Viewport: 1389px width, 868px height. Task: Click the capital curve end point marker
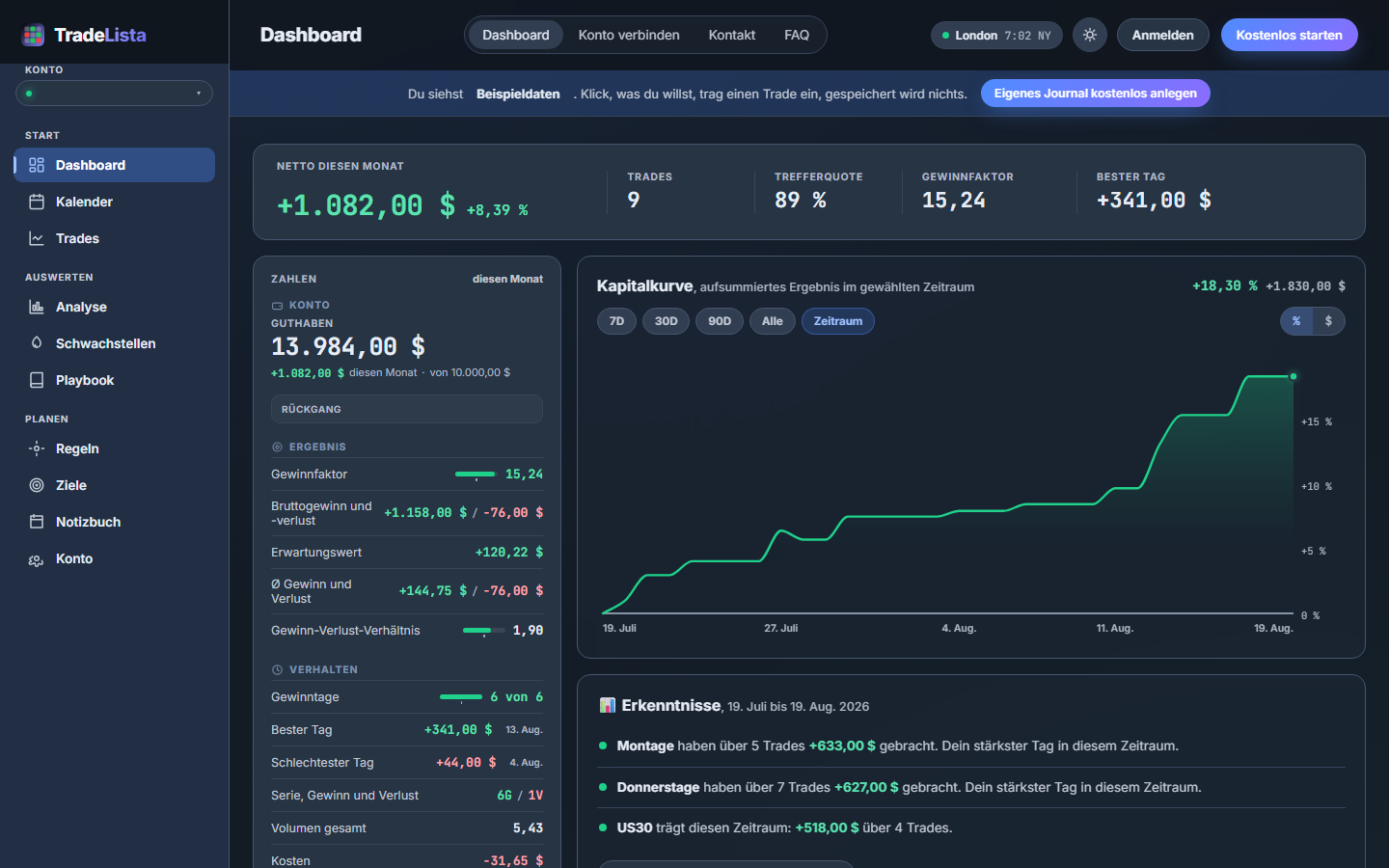pos(1294,376)
